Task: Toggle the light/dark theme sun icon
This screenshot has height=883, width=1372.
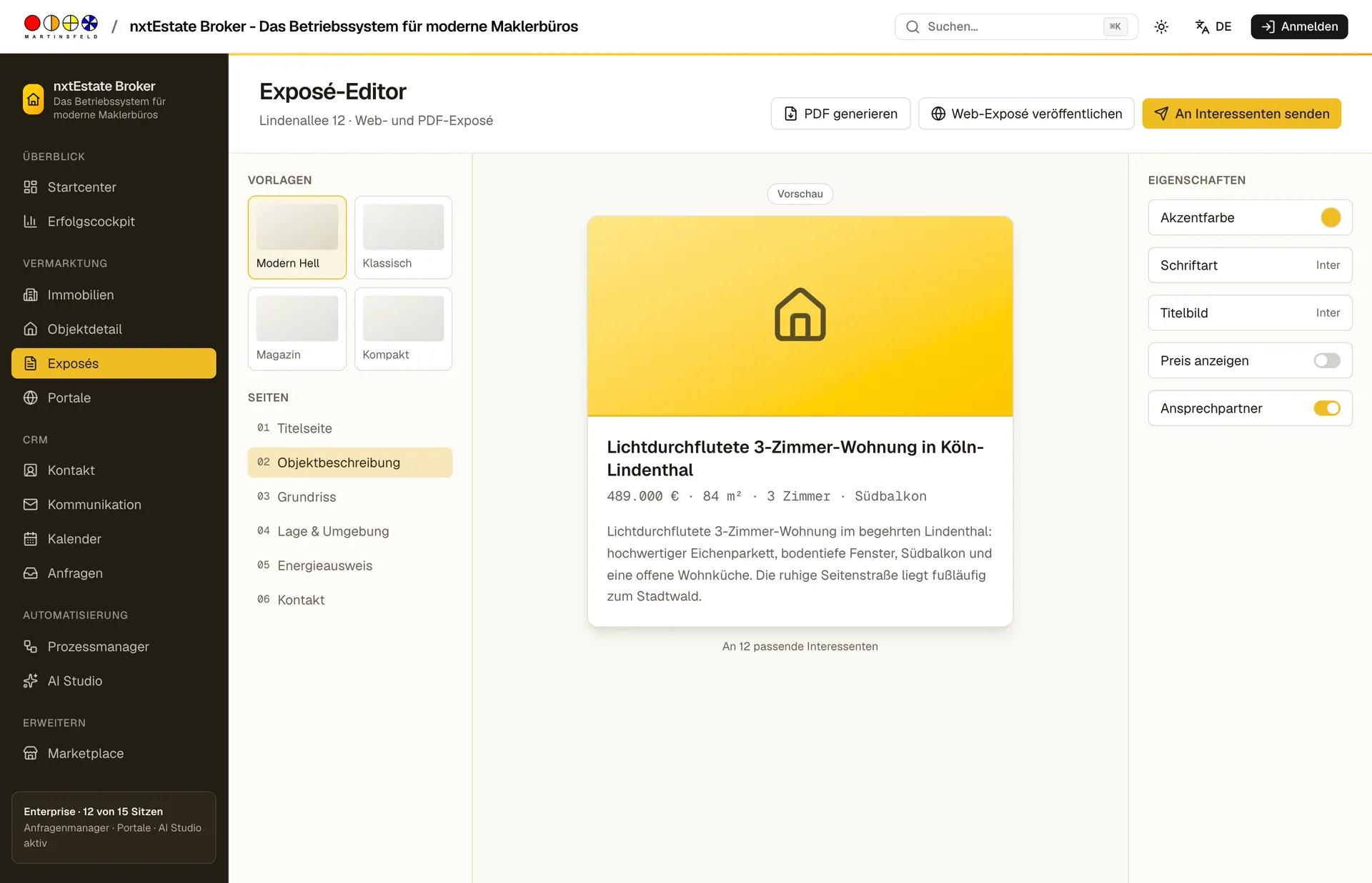Action: coord(1161,26)
